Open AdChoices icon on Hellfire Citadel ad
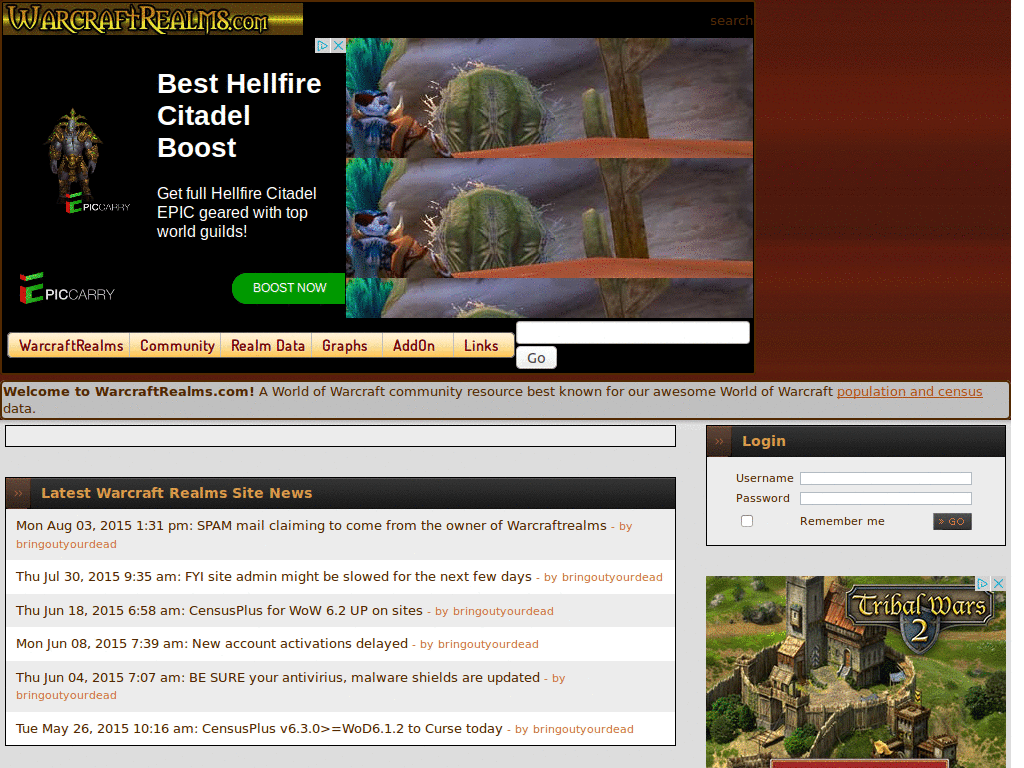Screen dimensions: 1024x768 (323, 46)
